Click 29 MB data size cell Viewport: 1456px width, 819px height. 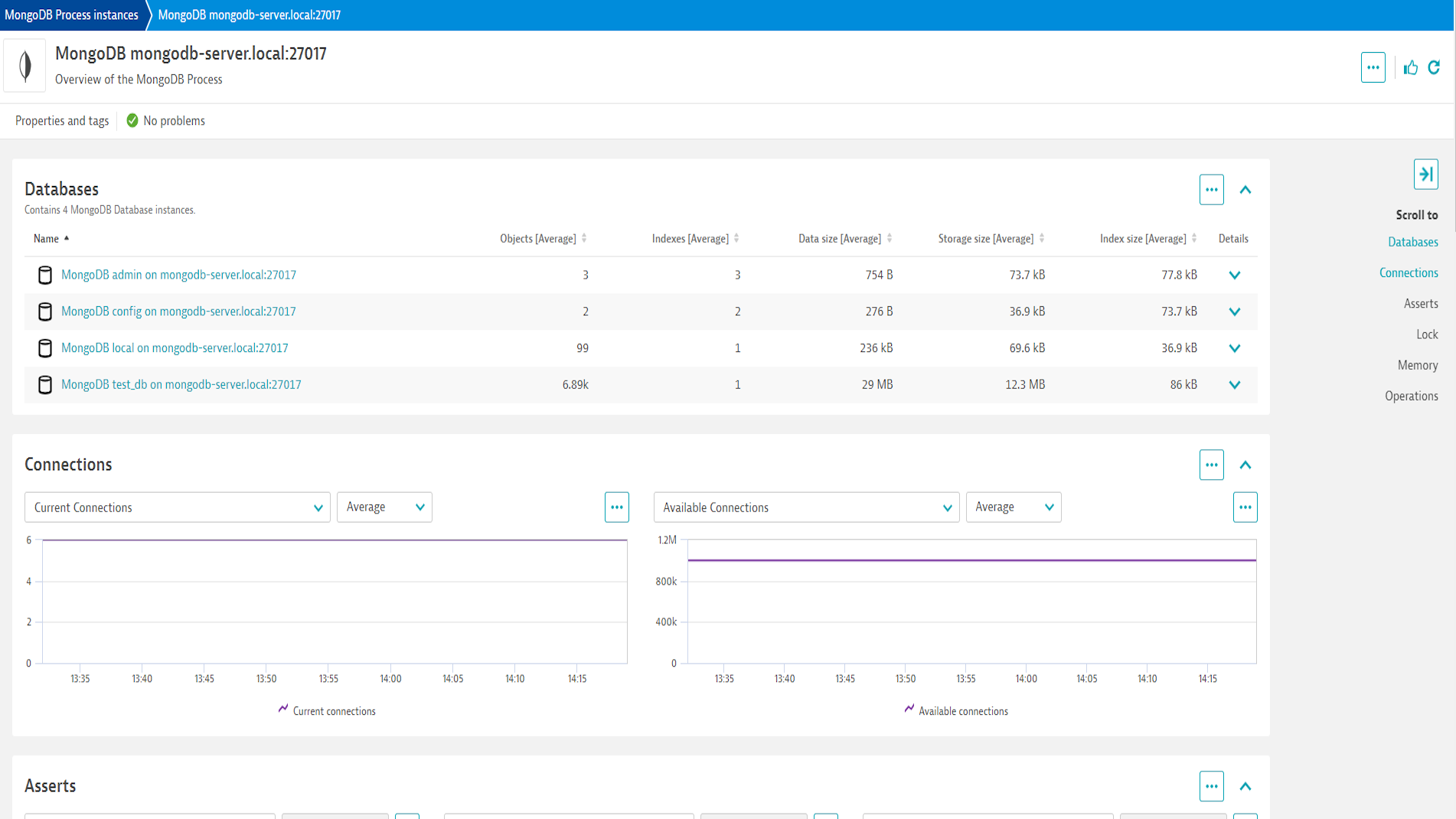[x=877, y=385]
